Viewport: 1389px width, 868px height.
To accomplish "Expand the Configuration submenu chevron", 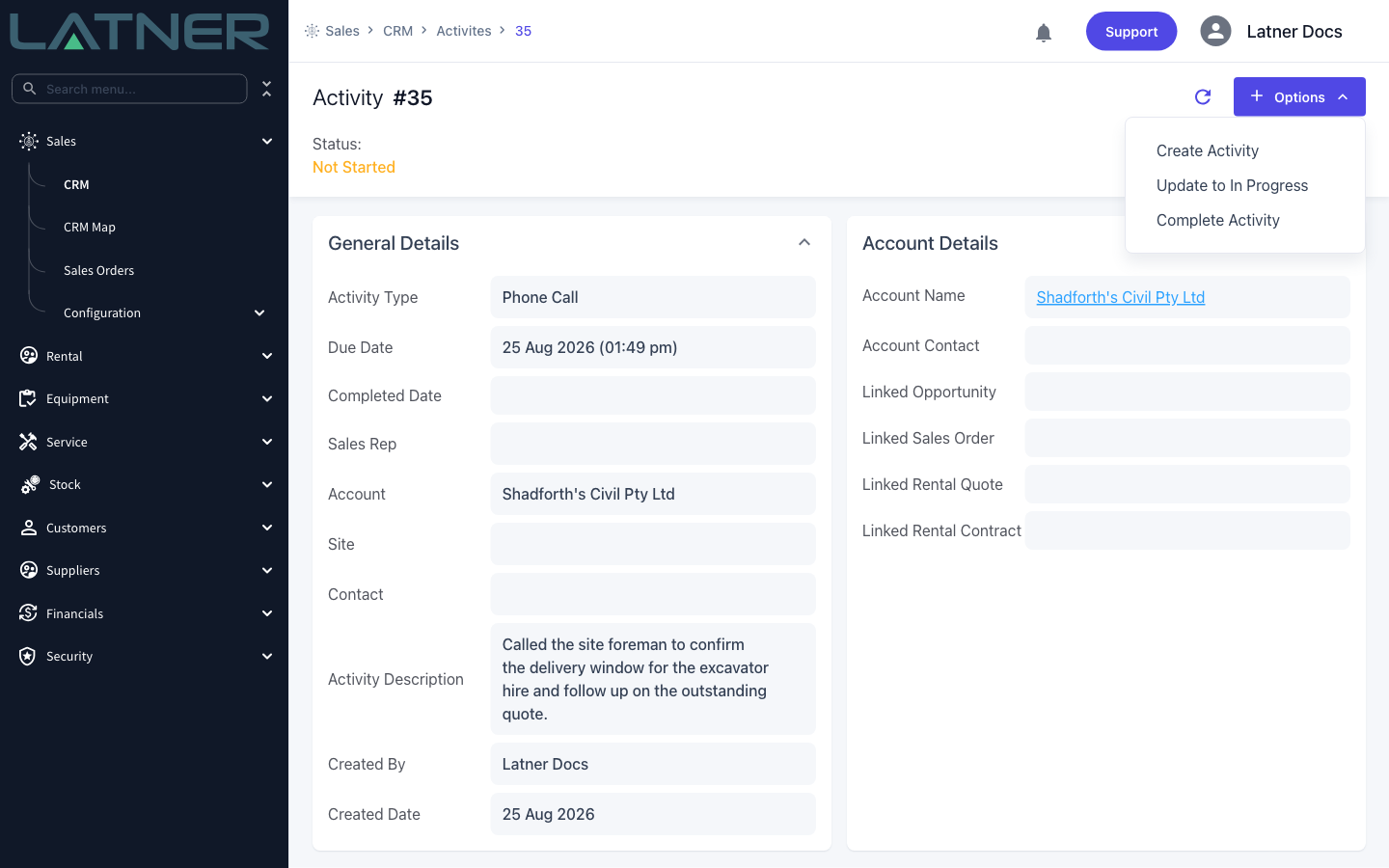I will pyautogui.click(x=259, y=312).
